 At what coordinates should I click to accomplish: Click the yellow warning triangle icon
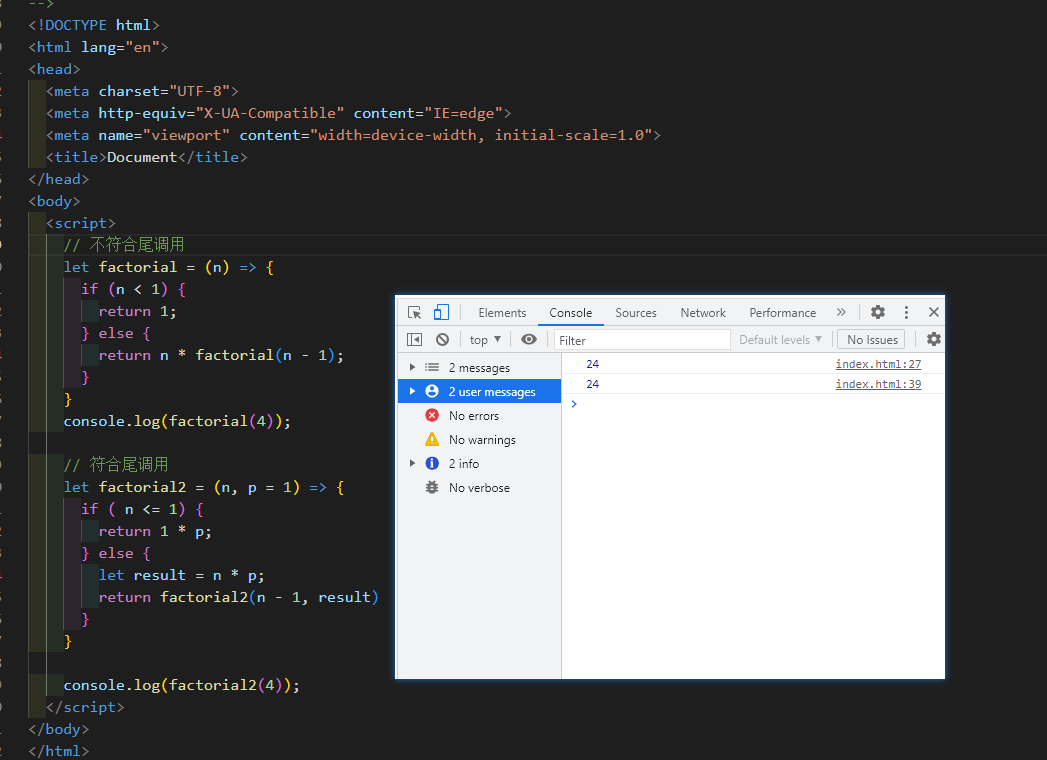[x=432, y=439]
